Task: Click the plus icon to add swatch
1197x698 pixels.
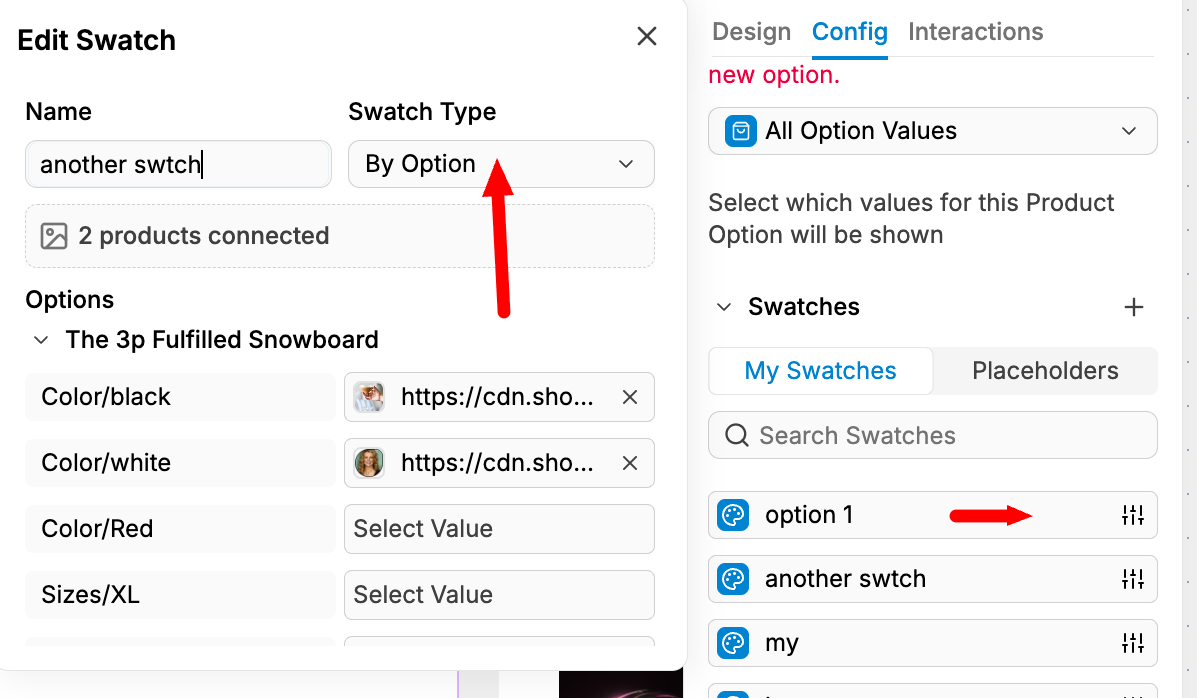Action: click(x=1133, y=307)
